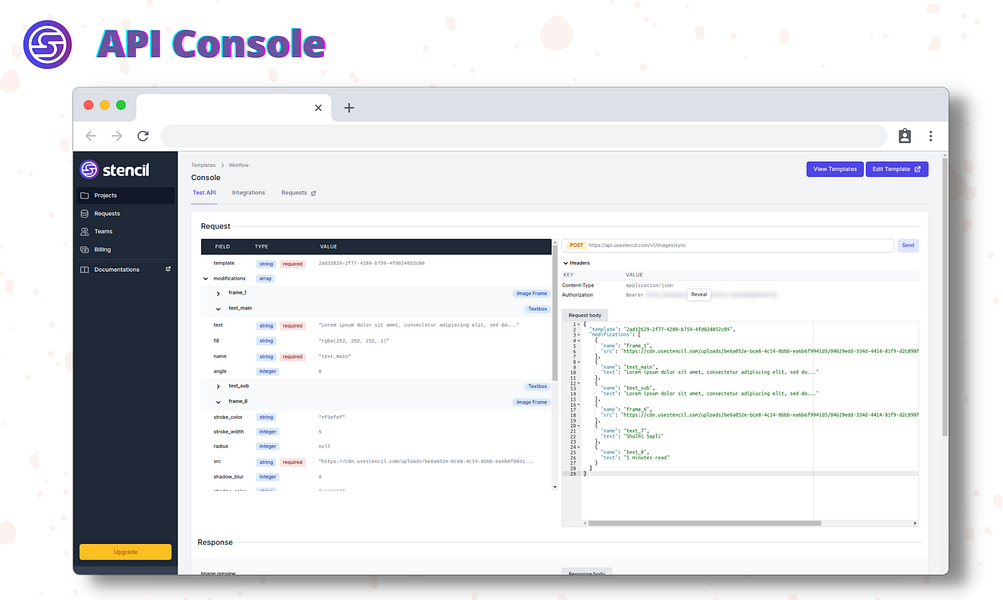This screenshot has width=1003, height=600.
Task: Click the page's main vertical scrollbar
Action: pos(945,297)
